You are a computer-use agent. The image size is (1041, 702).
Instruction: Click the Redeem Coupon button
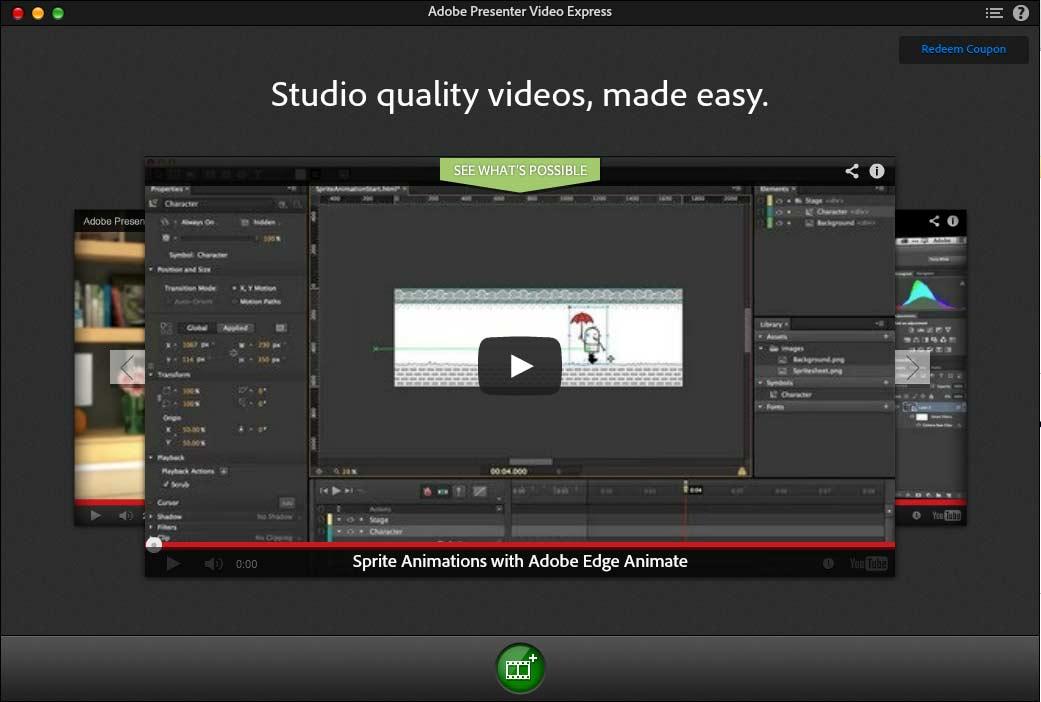963,49
